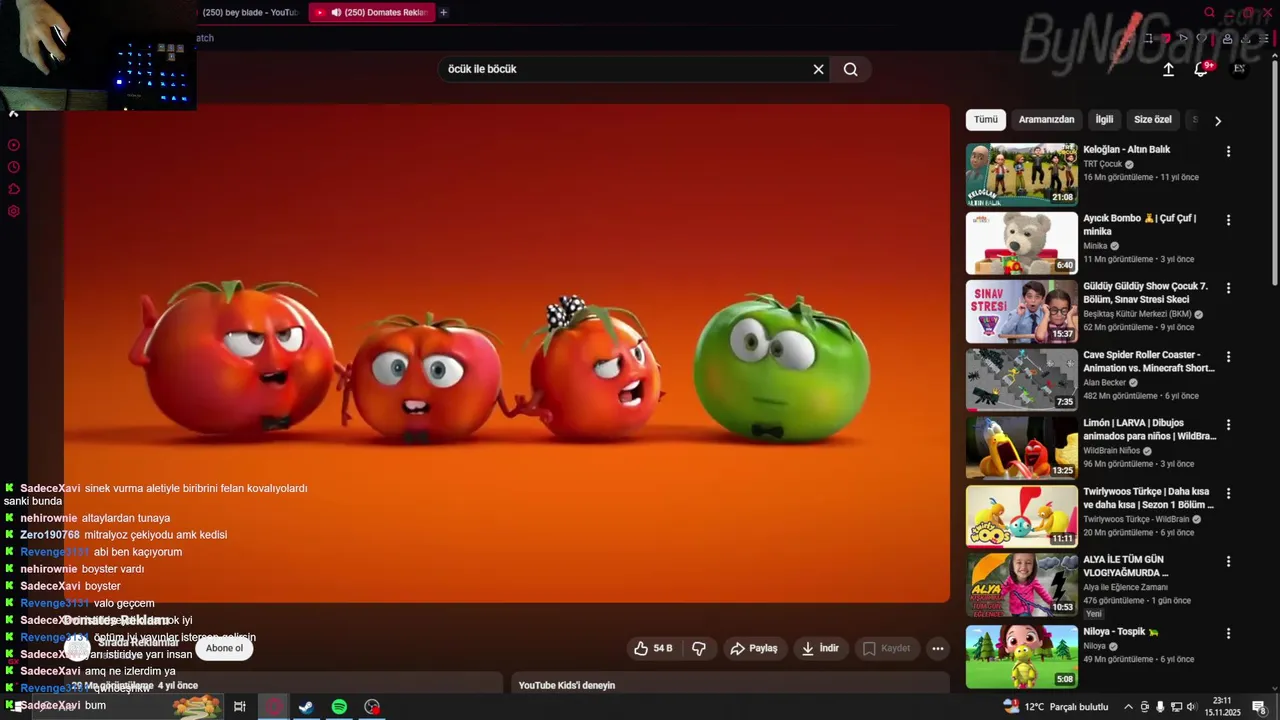Open Güldüy Güldüy Show sınav stresi thumbnail
Viewport: 1280px width, 720px height.
coord(1021,311)
